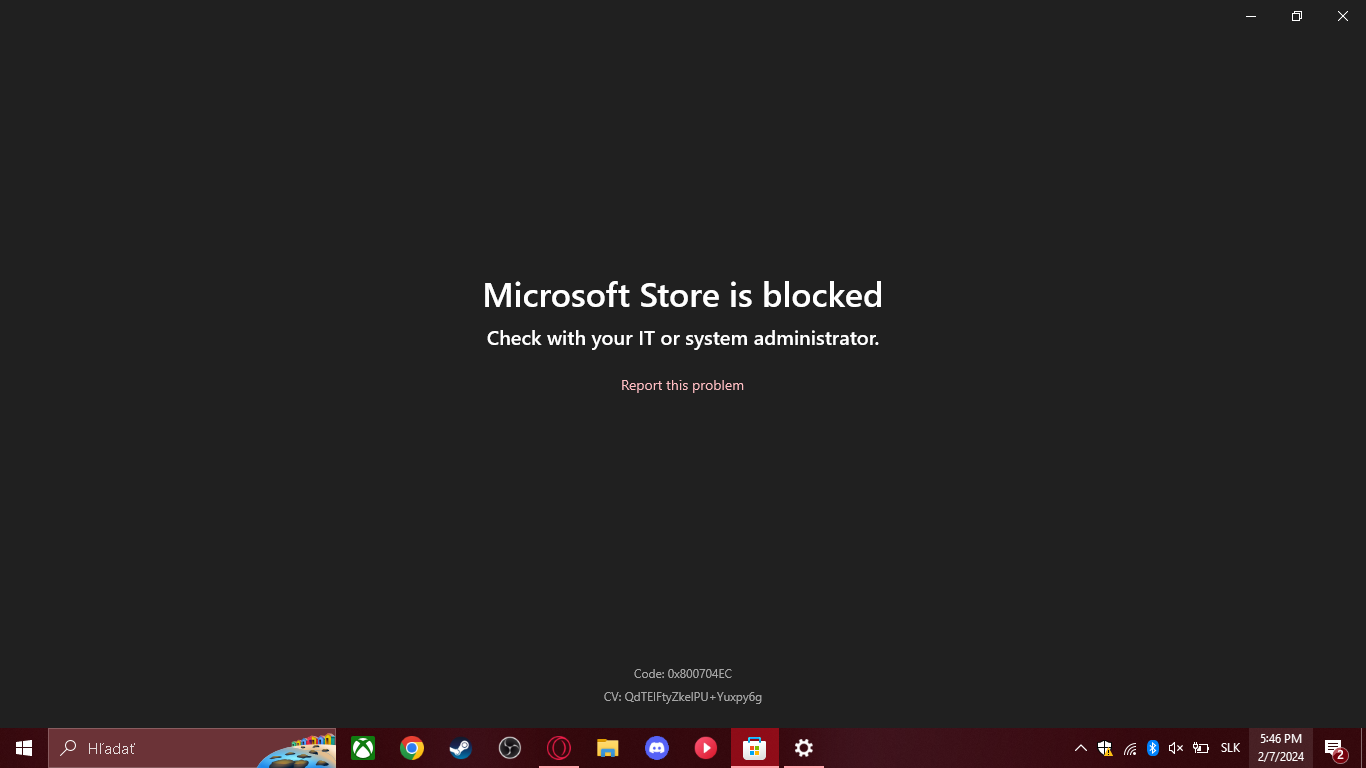This screenshot has height=768, width=1366.
Task: Open the Settings gear in taskbar
Action: [x=804, y=748]
